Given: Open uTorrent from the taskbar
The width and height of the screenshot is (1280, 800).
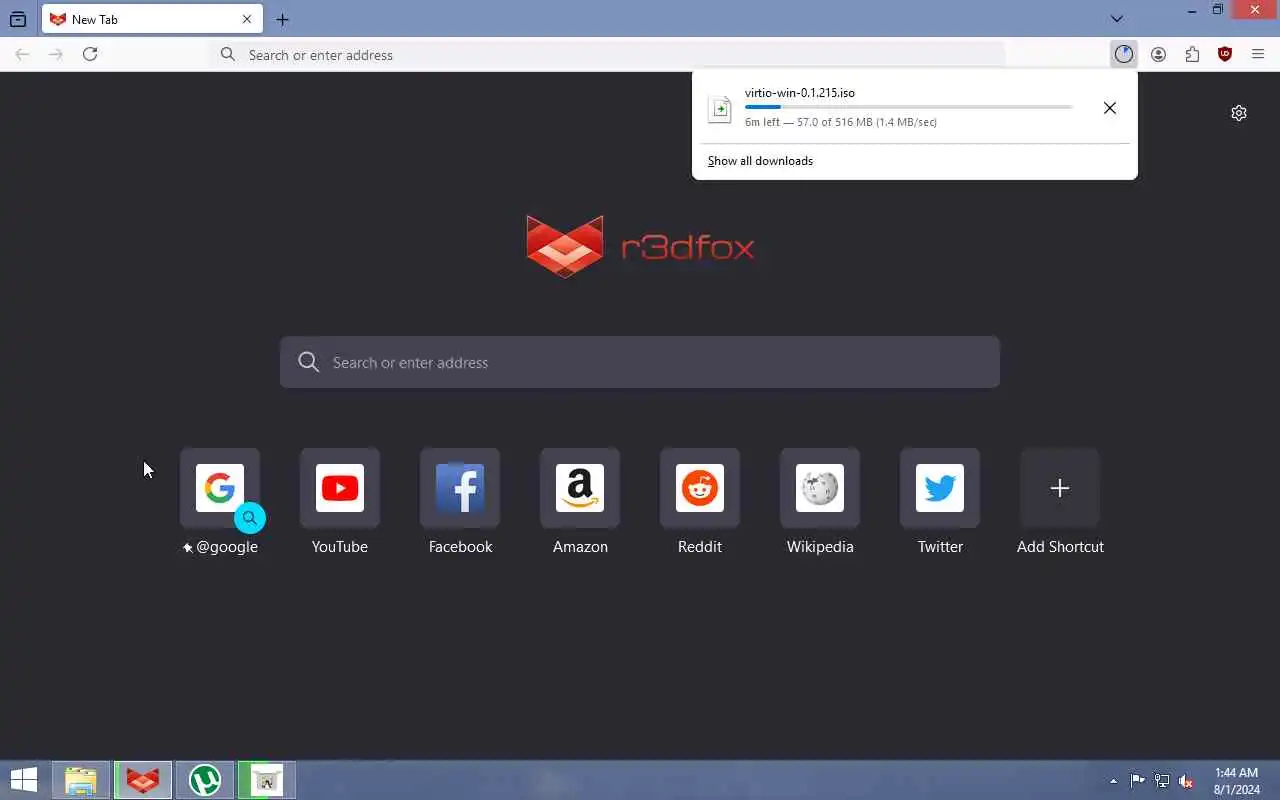Looking at the screenshot, I should coord(205,780).
